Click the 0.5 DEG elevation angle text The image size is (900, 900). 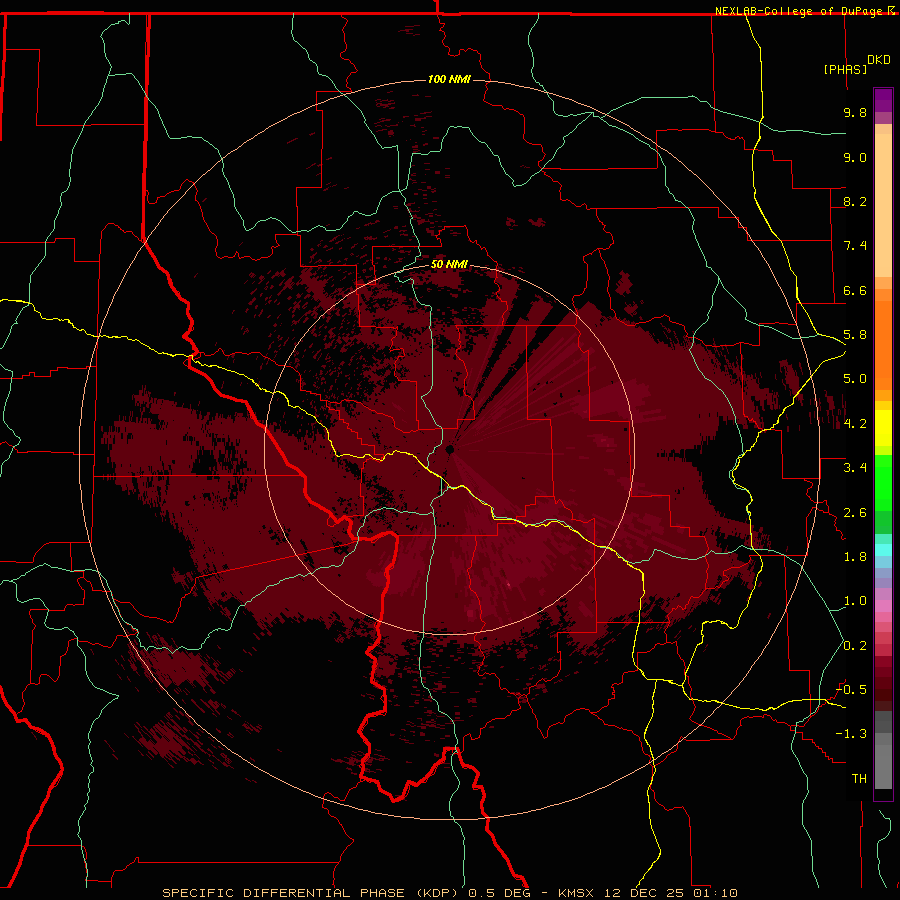pos(499,893)
